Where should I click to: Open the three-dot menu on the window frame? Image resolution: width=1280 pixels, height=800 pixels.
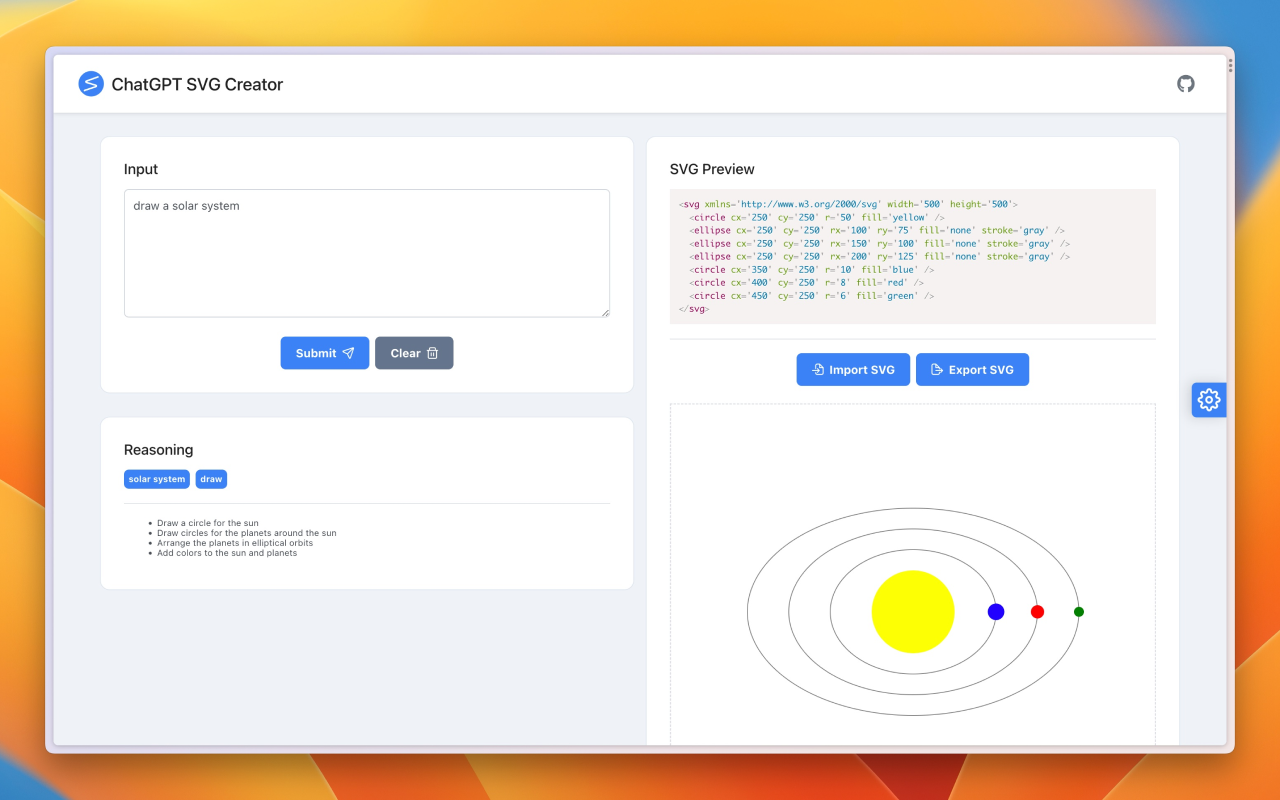click(x=1229, y=64)
